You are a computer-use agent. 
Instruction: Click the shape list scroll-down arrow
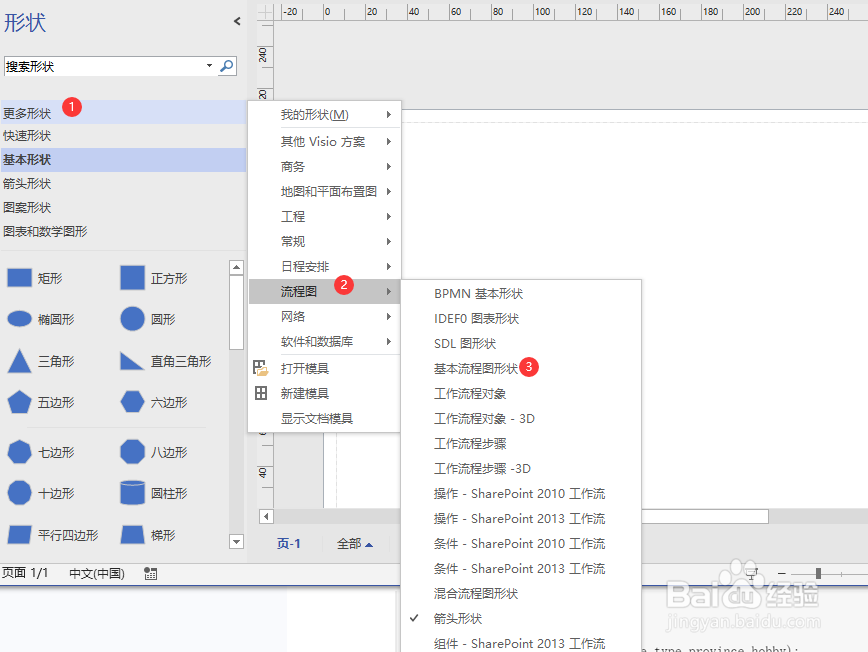236,542
